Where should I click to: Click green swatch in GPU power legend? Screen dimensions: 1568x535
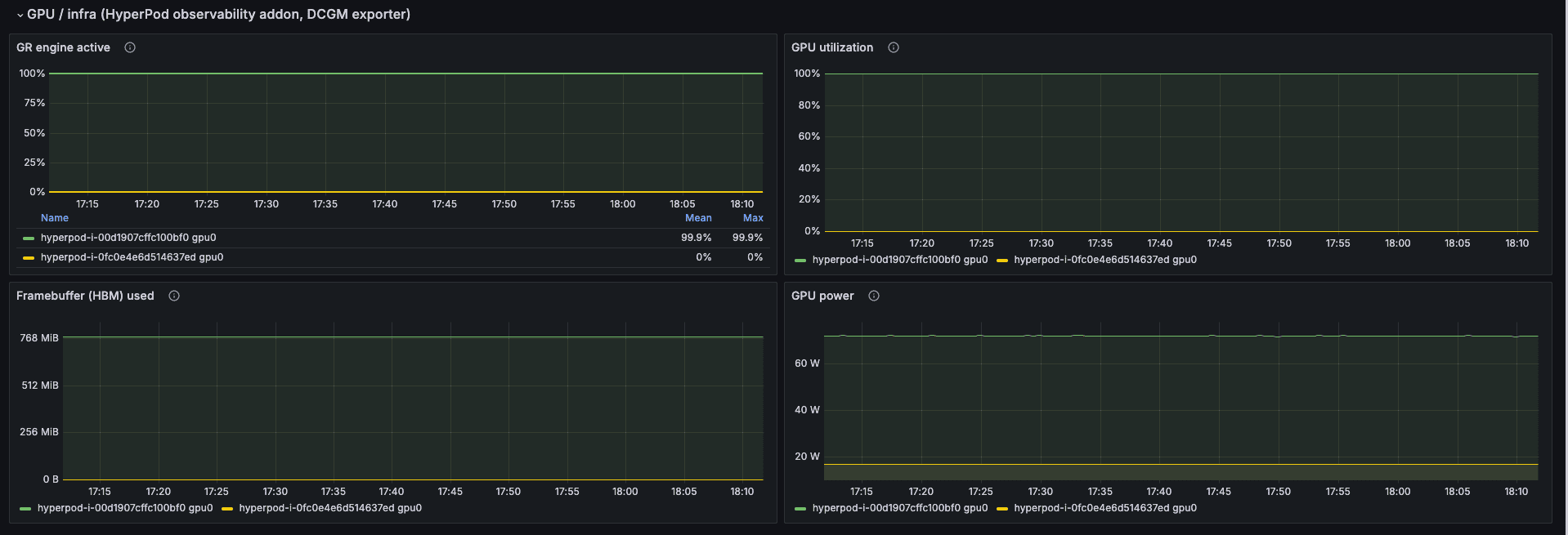coord(800,509)
